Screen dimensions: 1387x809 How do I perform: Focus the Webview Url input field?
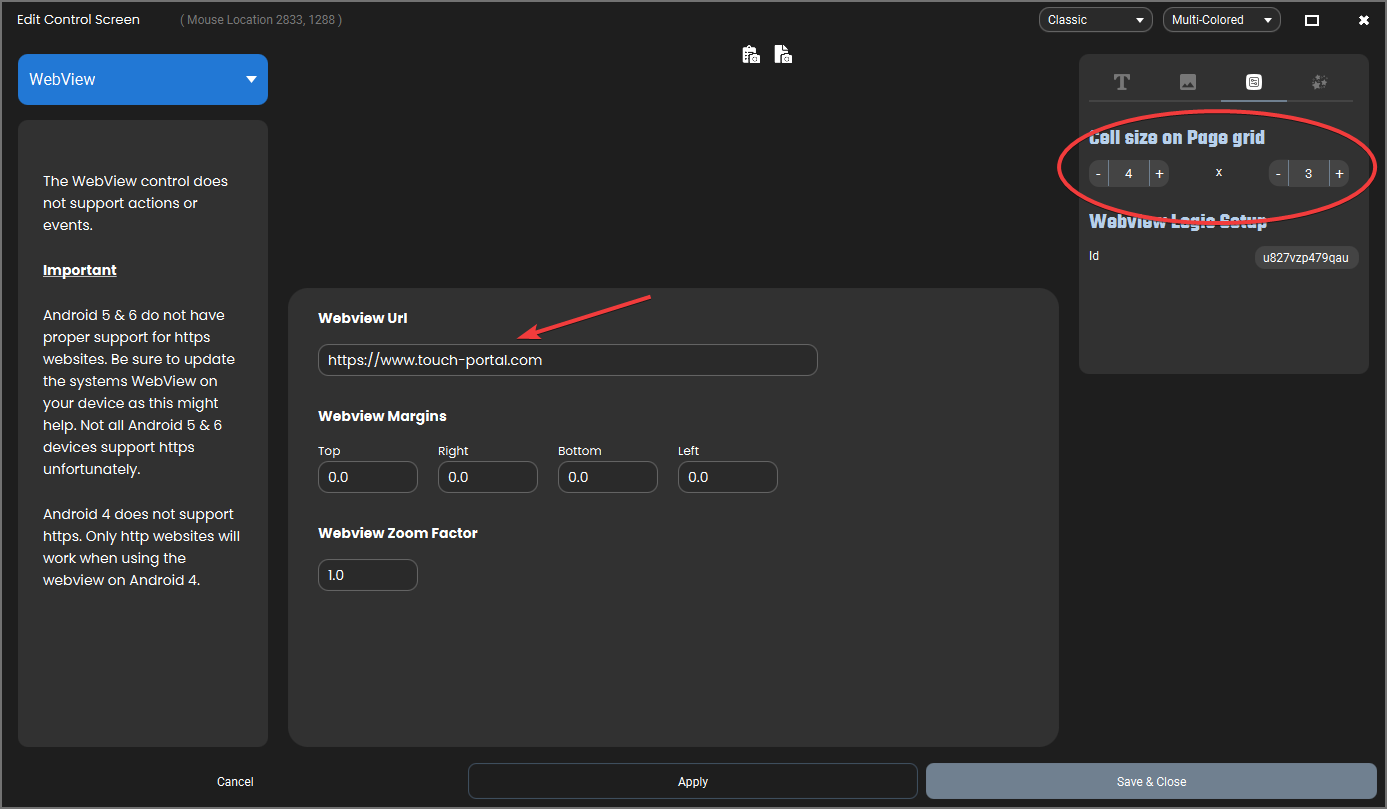click(x=568, y=360)
